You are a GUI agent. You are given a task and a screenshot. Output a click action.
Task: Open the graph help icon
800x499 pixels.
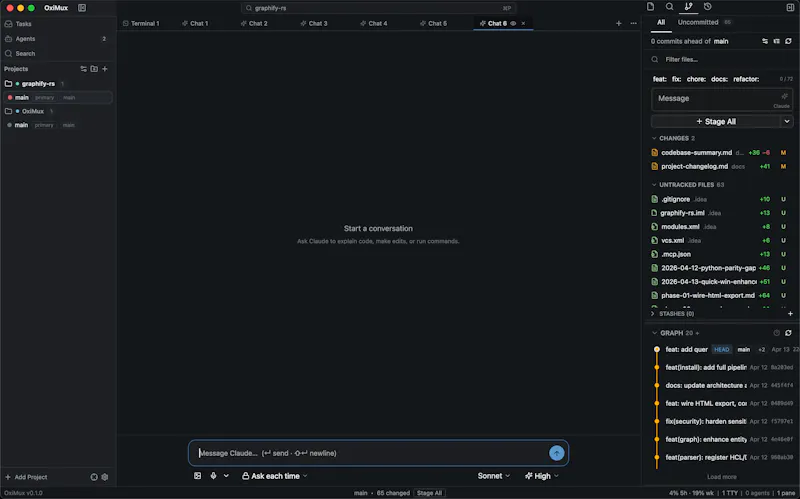[777, 333]
